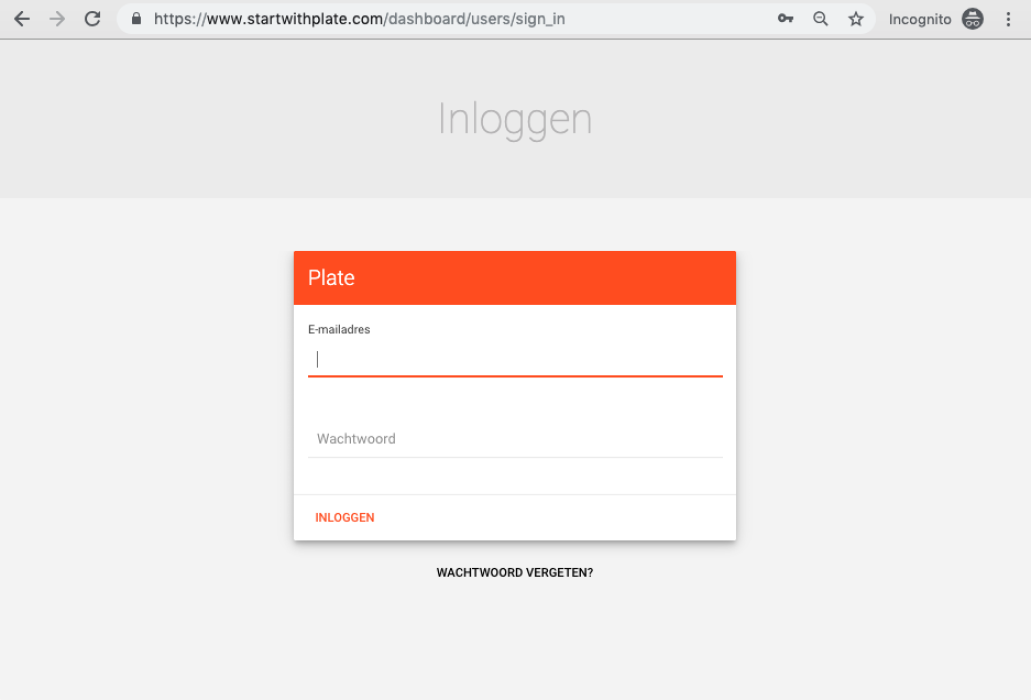View site security lock info
The image size is (1031, 700).
pyautogui.click(x=136, y=18)
